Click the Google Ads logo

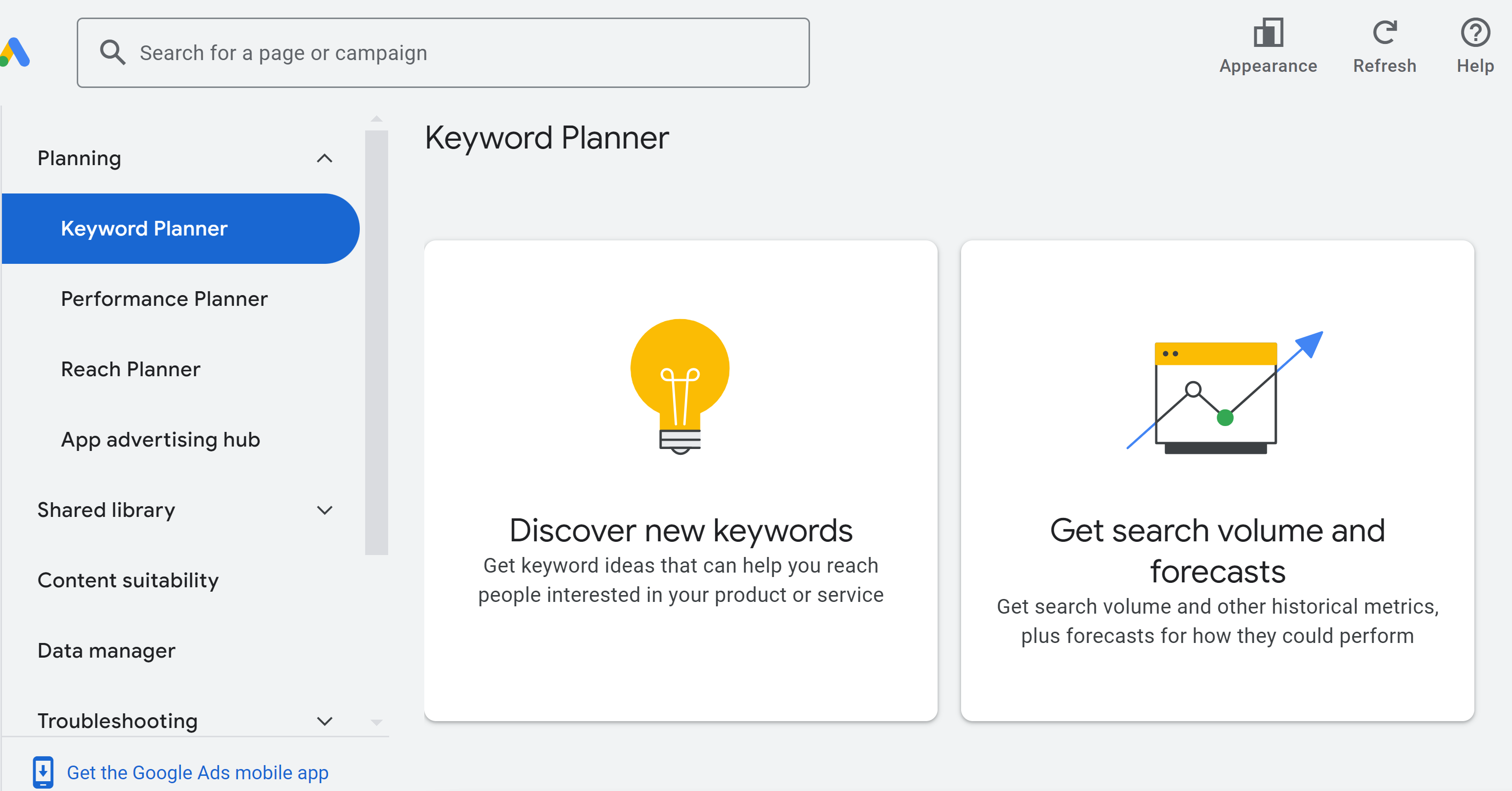pyautogui.click(x=15, y=53)
